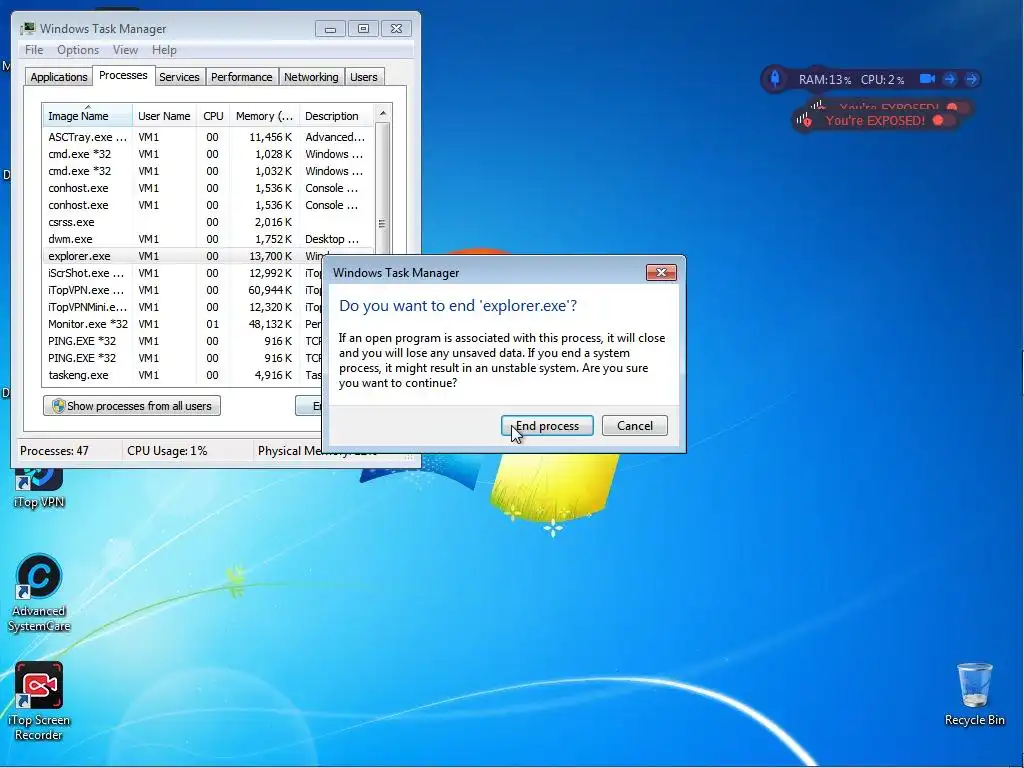Toggle the VPN switch next to You're EXPOSED

pos(942,120)
